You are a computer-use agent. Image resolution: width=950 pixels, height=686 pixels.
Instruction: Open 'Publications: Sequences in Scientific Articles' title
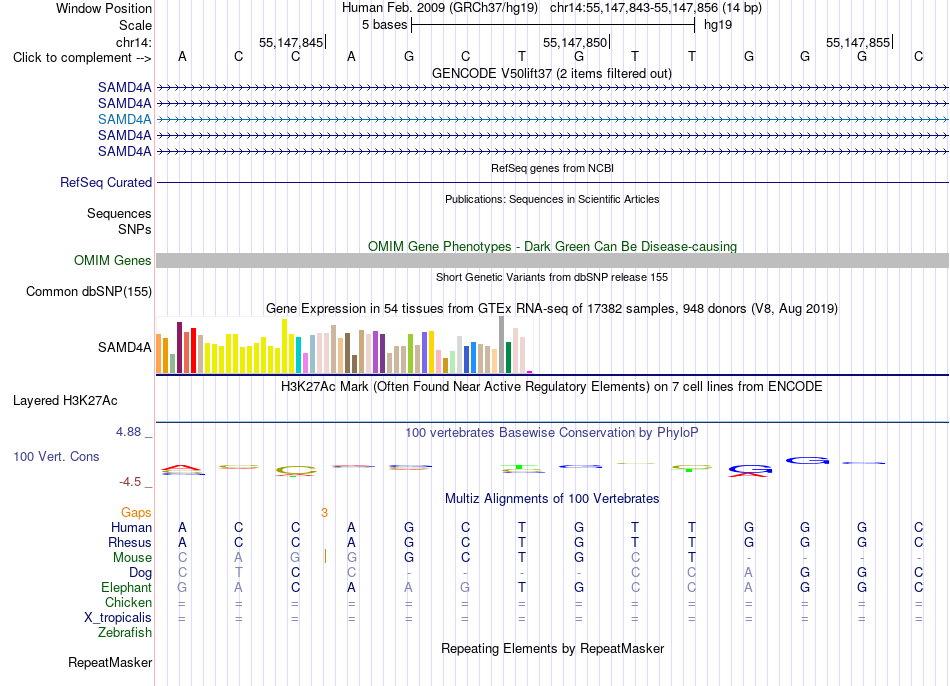point(552,199)
